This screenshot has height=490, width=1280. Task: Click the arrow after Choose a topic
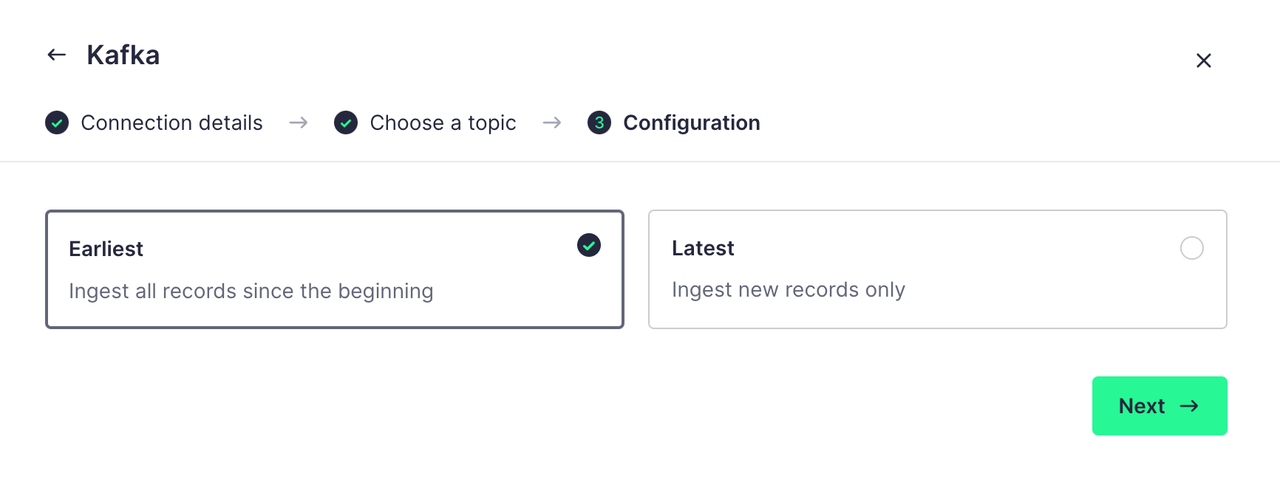tap(552, 123)
